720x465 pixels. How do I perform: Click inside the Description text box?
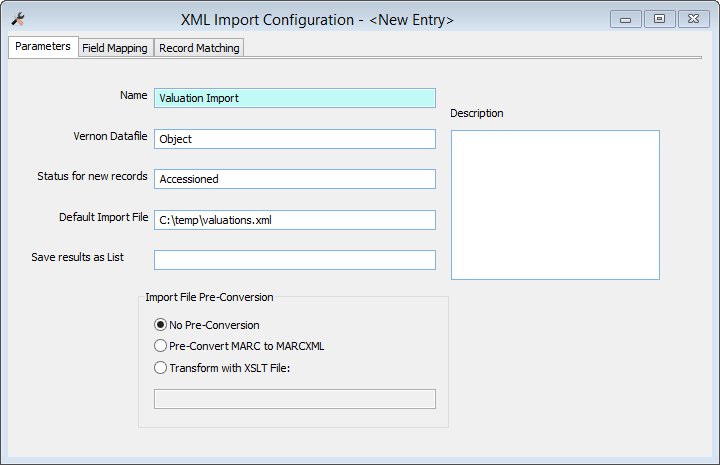(x=555, y=205)
